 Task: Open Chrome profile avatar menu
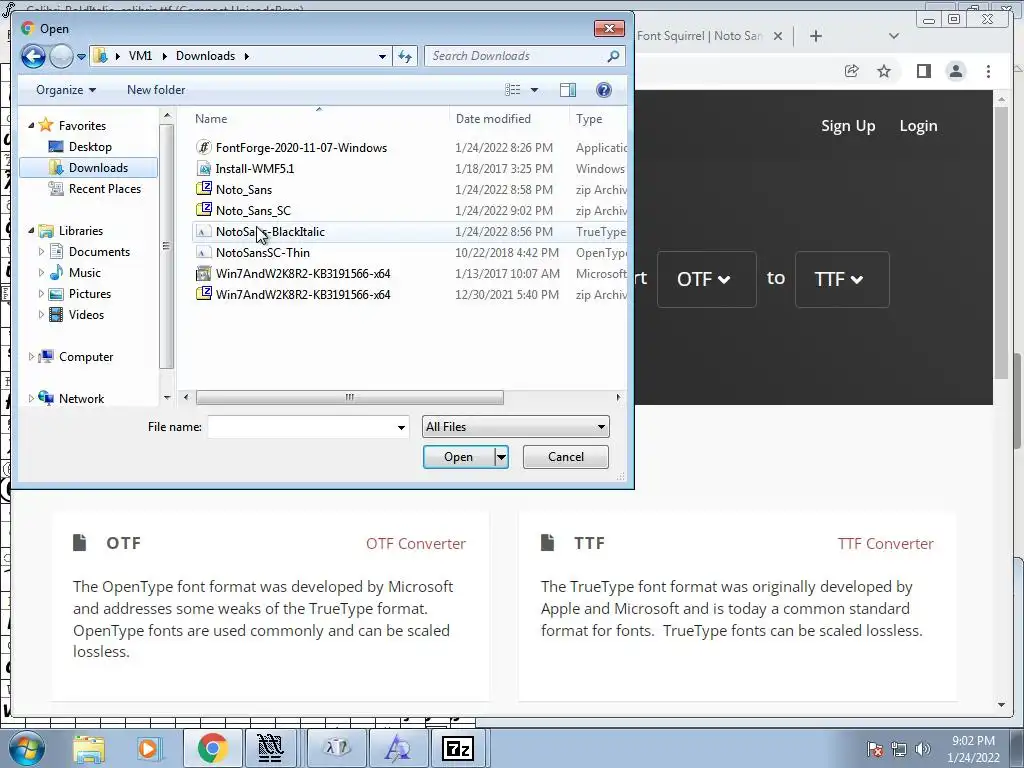pos(956,71)
